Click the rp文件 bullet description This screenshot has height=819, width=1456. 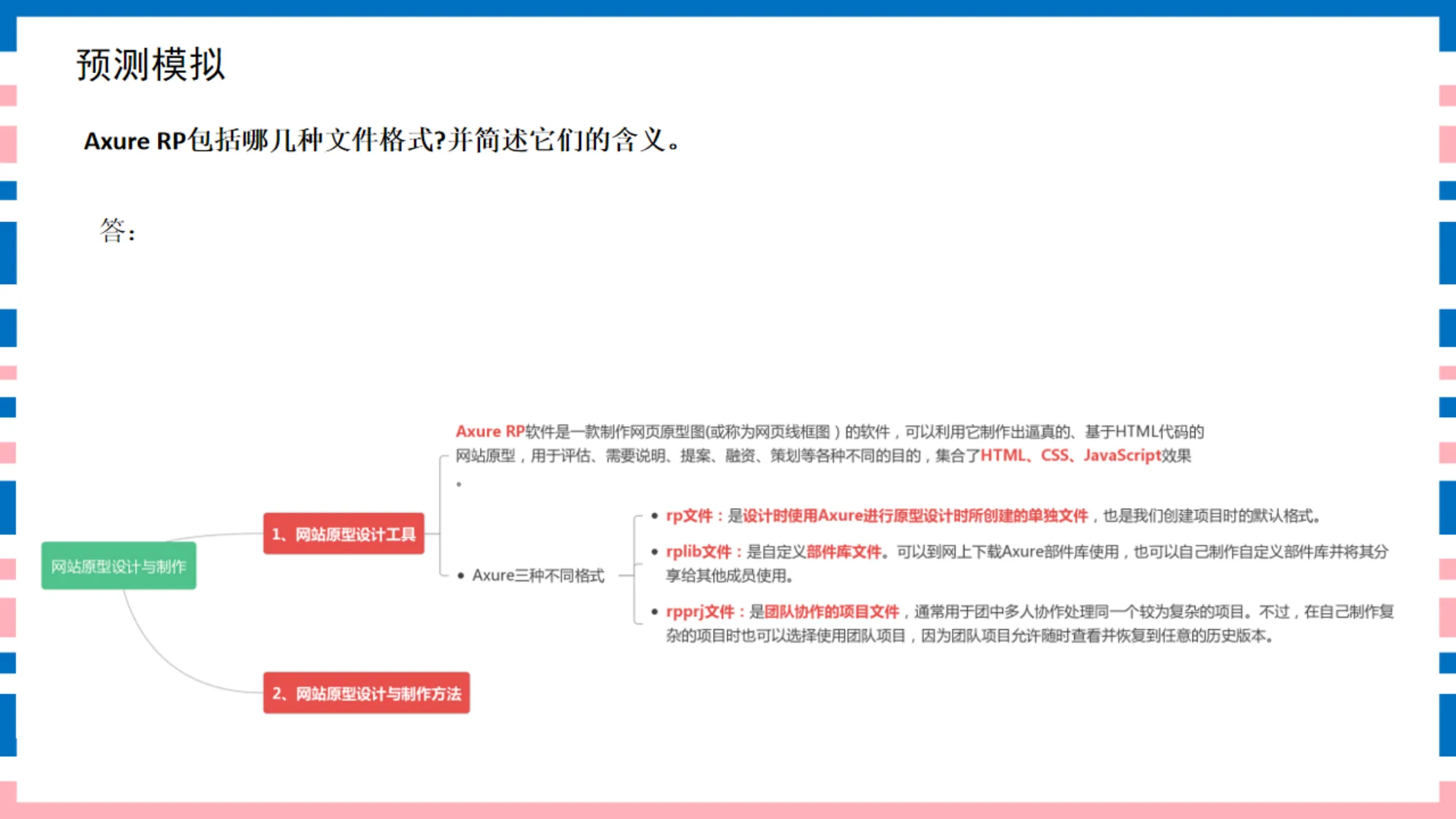coord(993,516)
